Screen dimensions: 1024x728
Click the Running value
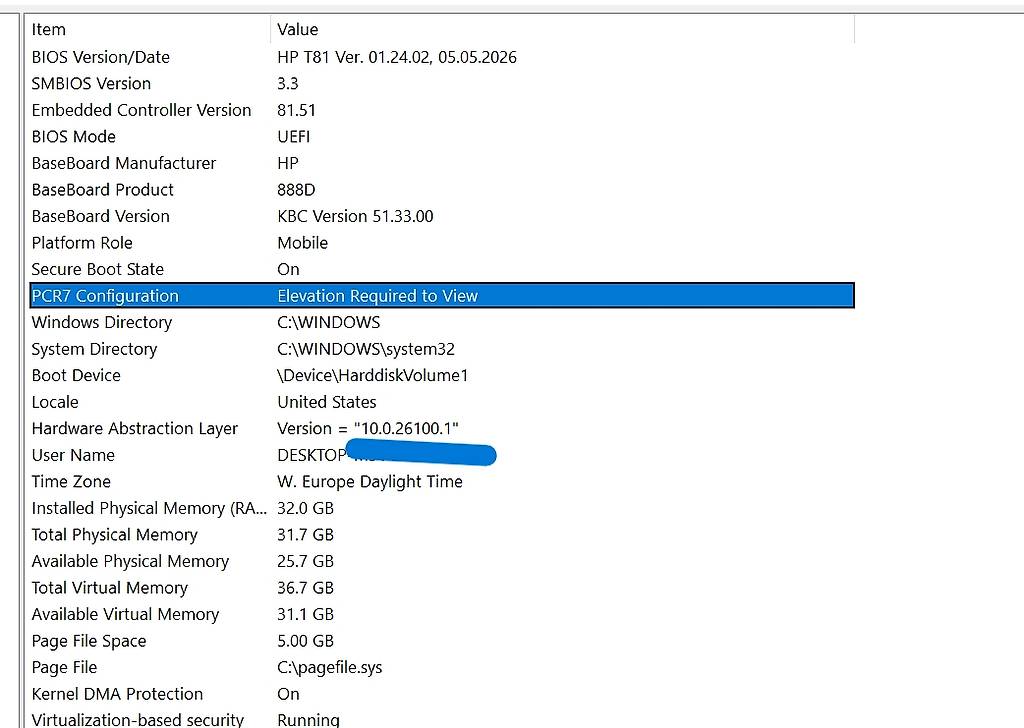click(308, 720)
